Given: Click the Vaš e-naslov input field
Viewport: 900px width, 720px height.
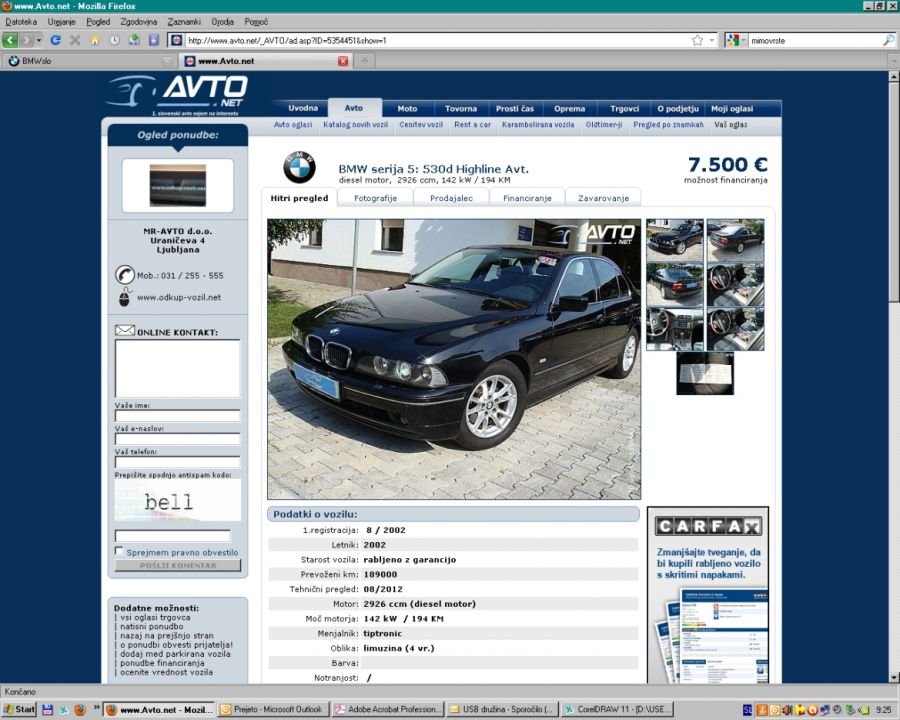Looking at the screenshot, I should pyautogui.click(x=177, y=439).
